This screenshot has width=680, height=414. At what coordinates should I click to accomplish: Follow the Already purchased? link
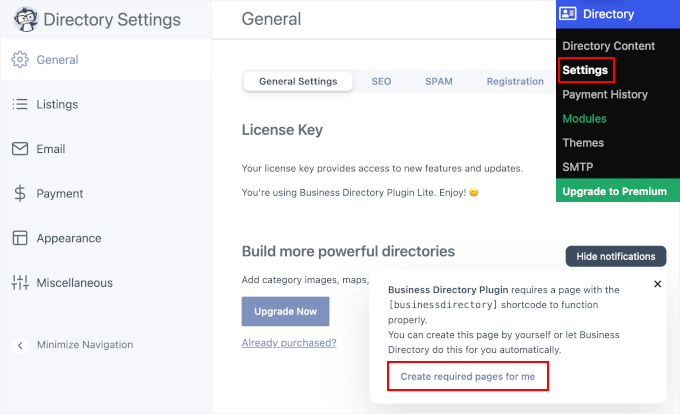(x=289, y=343)
